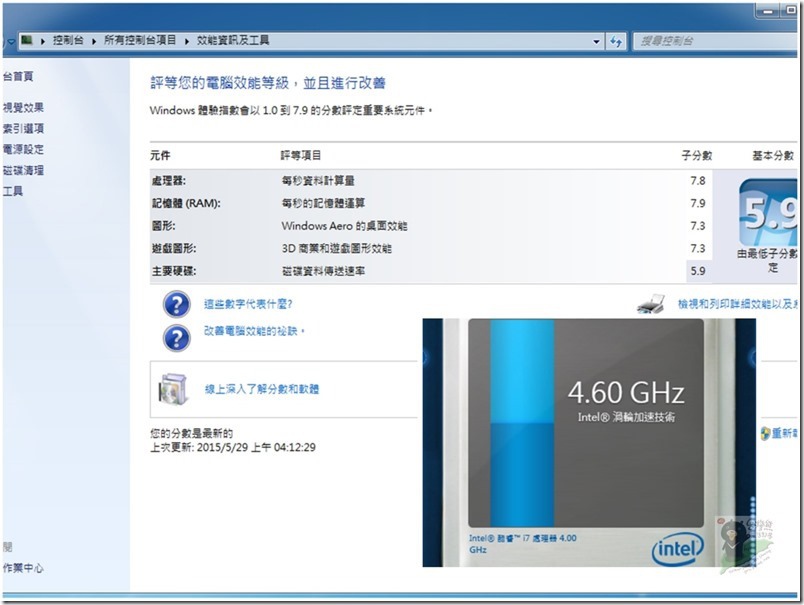Open the 檢視和列印詳細效能 link
The width and height of the screenshot is (804, 605).
pos(737,304)
